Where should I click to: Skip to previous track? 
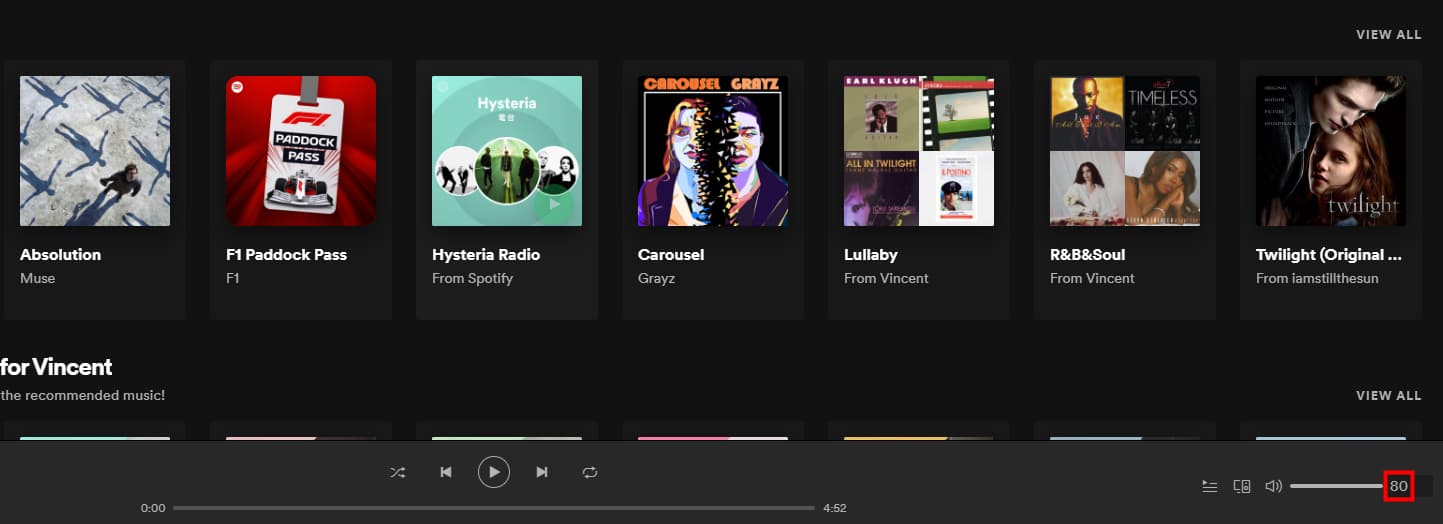tap(446, 472)
